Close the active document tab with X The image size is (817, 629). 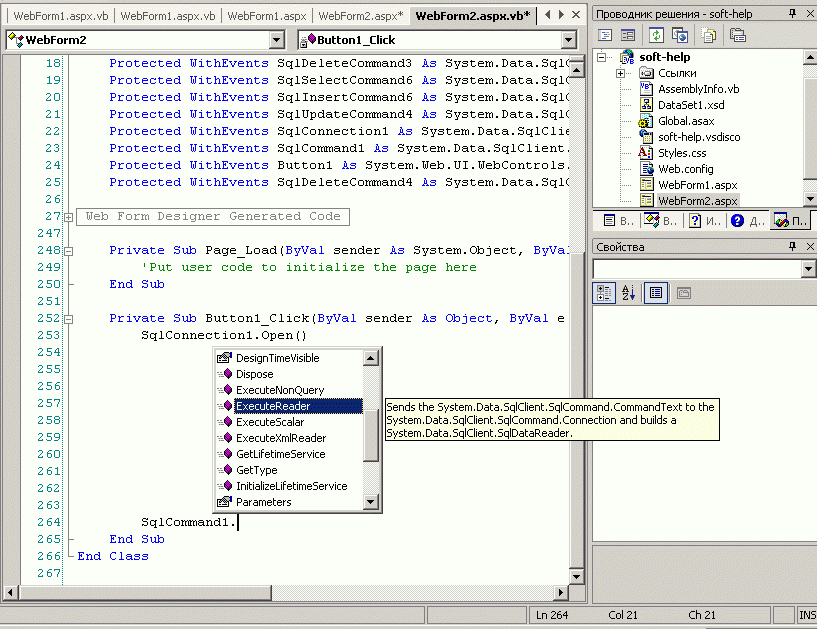click(x=576, y=15)
